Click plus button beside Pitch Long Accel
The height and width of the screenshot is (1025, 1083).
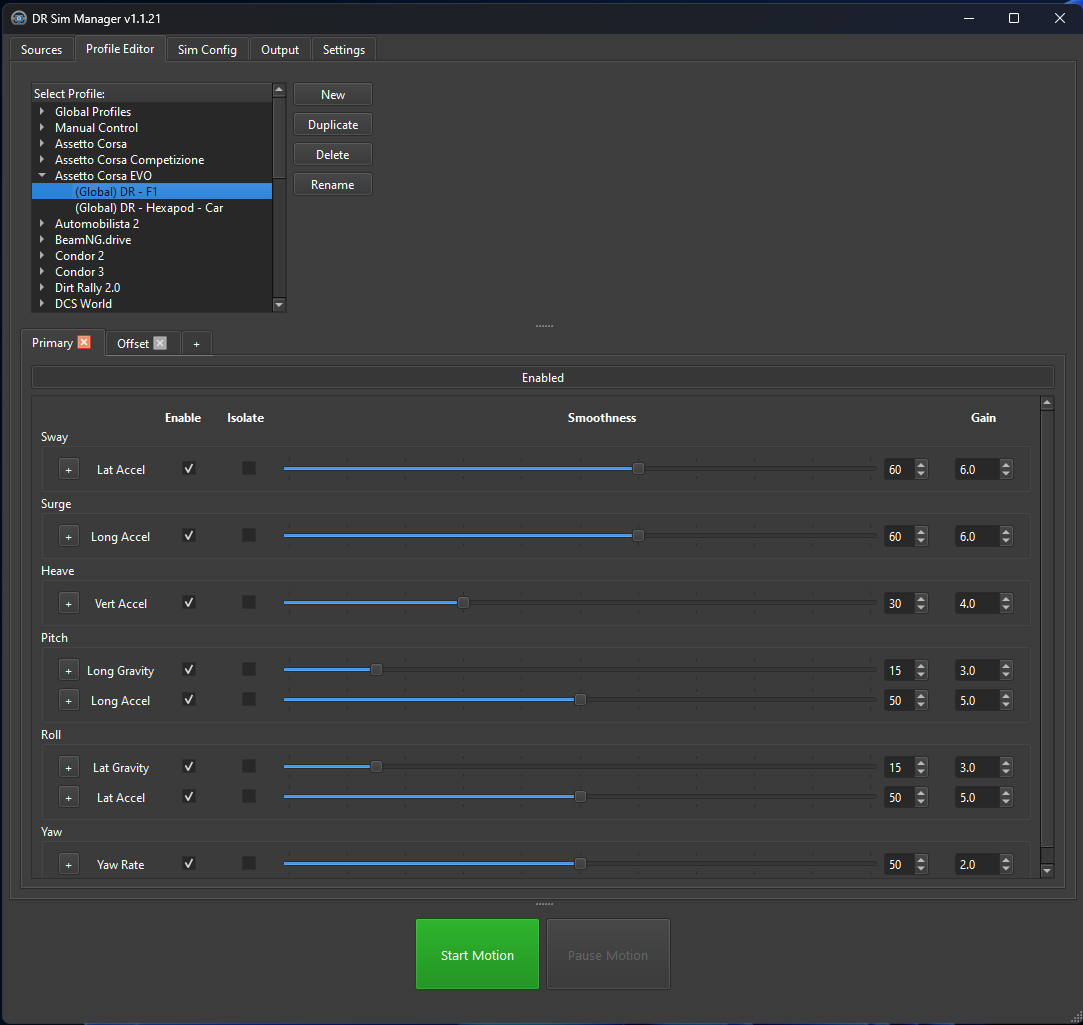(68, 700)
